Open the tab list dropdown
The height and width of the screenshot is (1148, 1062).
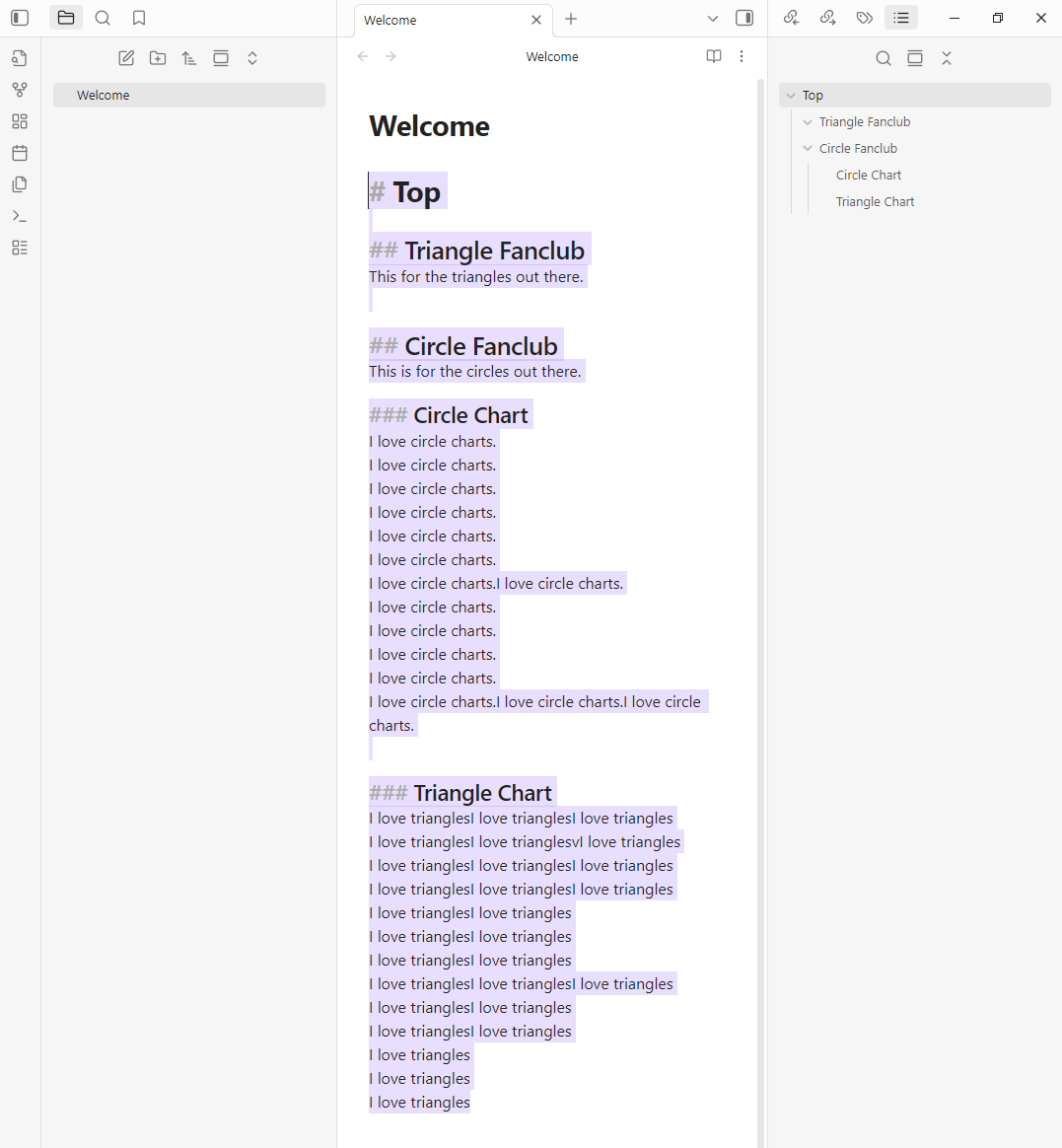pyautogui.click(x=713, y=19)
